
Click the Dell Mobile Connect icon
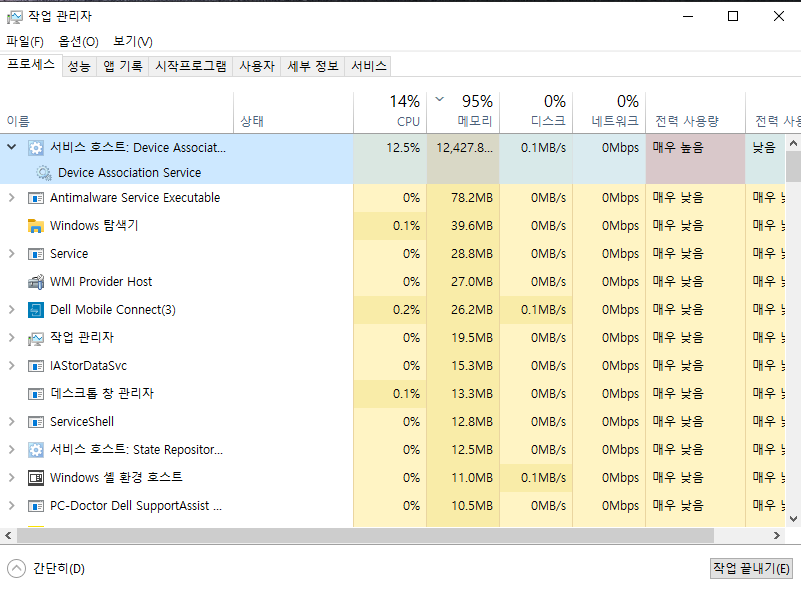[36, 310]
